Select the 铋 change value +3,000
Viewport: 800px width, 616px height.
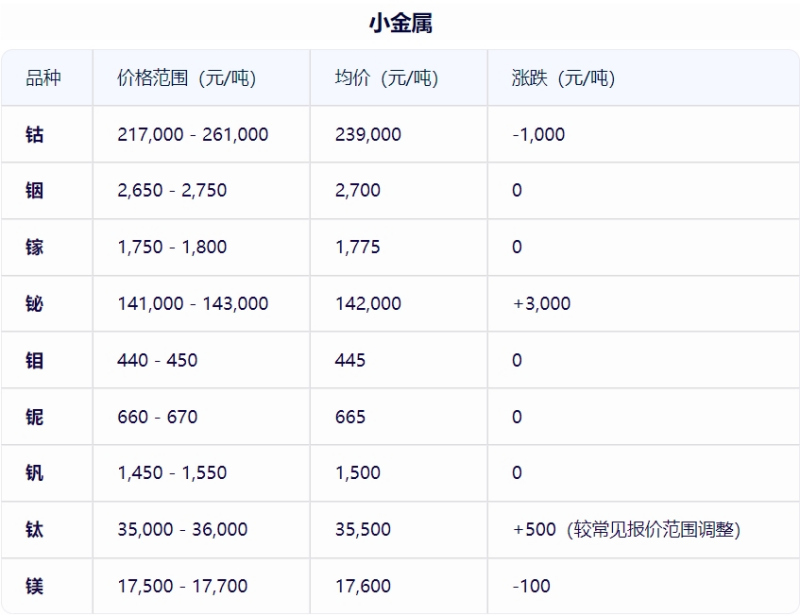pyautogui.click(x=541, y=303)
